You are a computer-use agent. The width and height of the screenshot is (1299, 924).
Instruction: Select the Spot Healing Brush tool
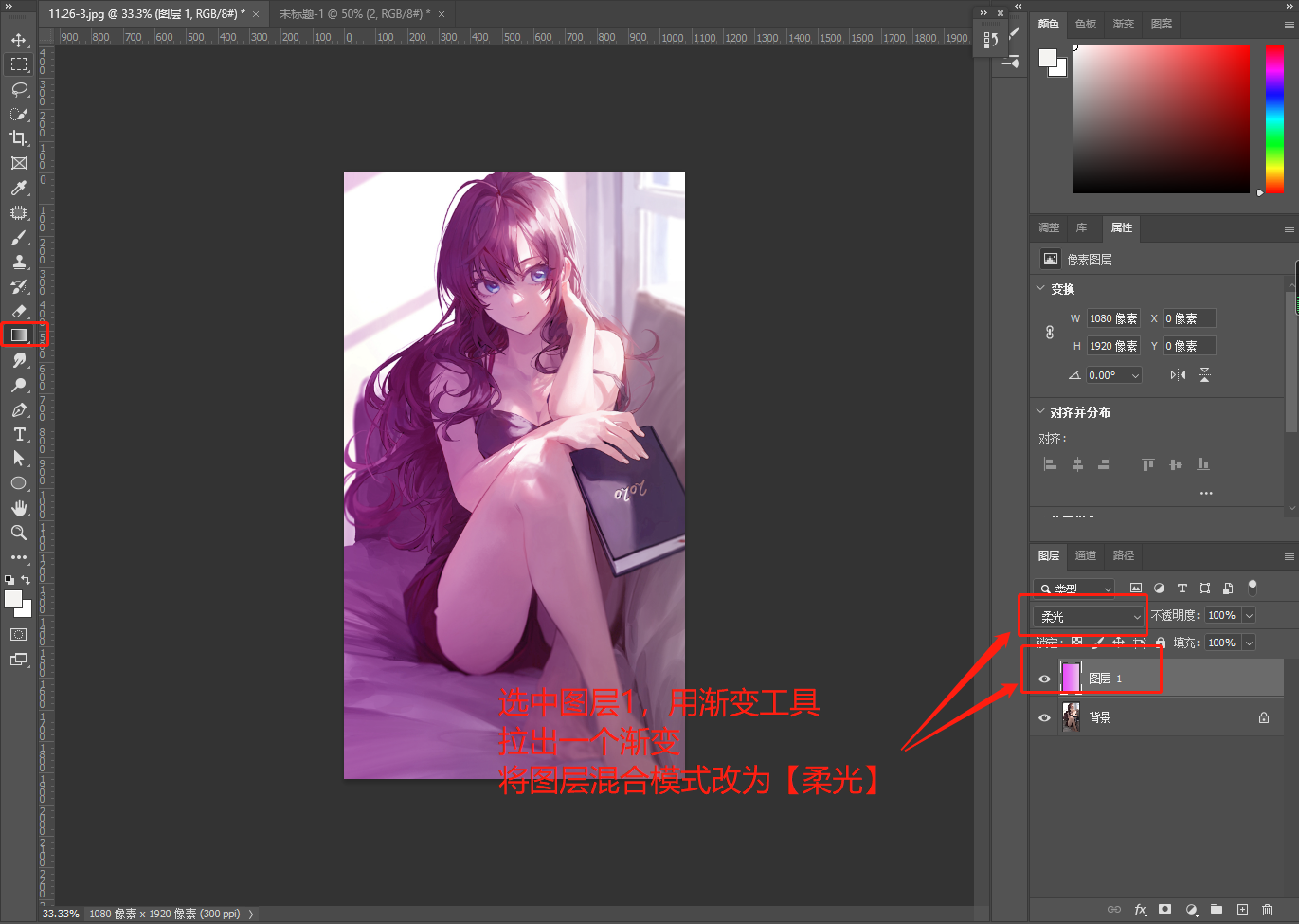(x=19, y=212)
